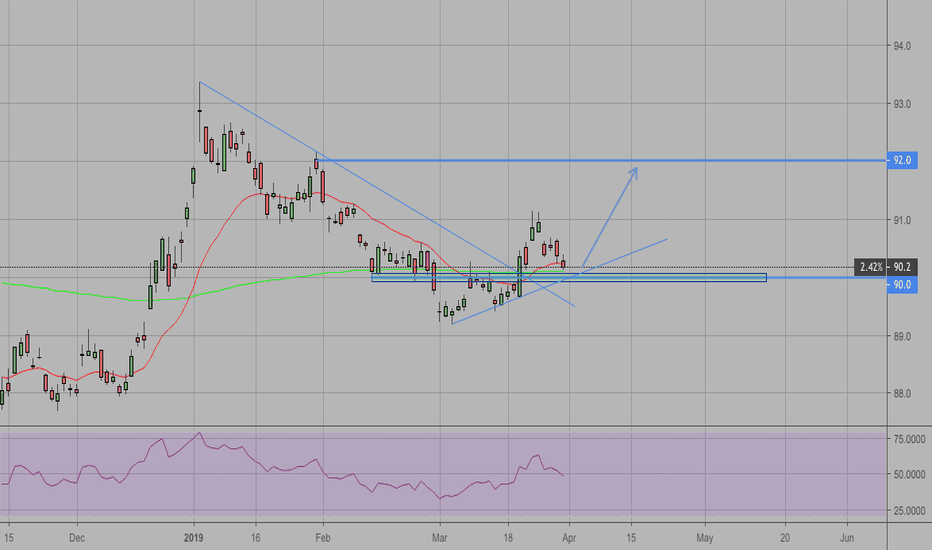Click the 93.0 price axis label

coord(902,104)
